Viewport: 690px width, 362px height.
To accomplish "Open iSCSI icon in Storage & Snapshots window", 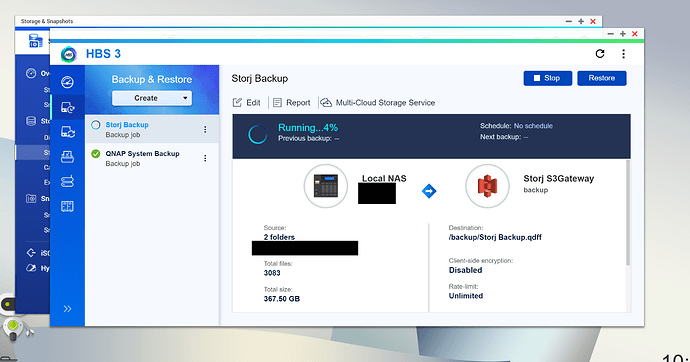I will pos(31,253).
